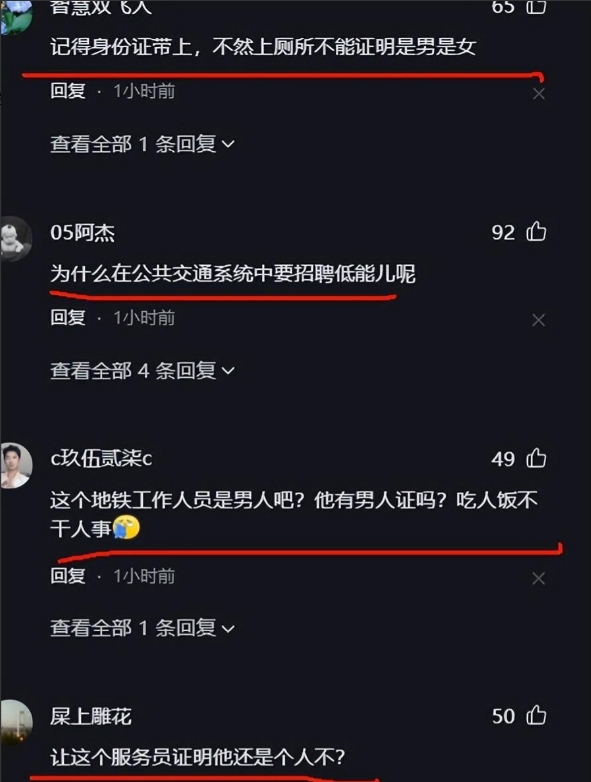Open c玖伍贰柒c's profile avatar
Image resolution: width=591 pixels, height=782 pixels.
point(15,465)
